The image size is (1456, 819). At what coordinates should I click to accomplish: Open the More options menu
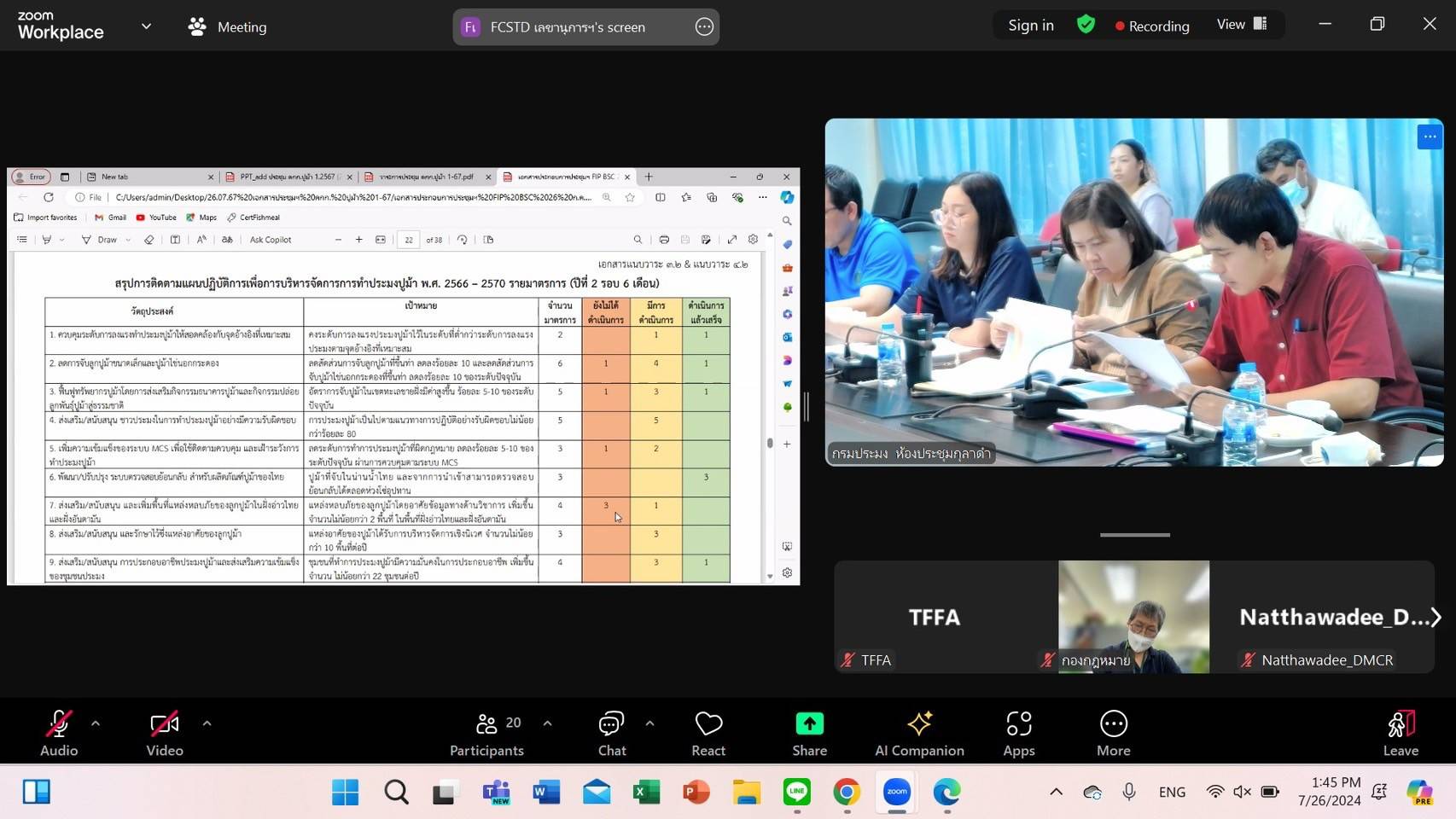1113,732
